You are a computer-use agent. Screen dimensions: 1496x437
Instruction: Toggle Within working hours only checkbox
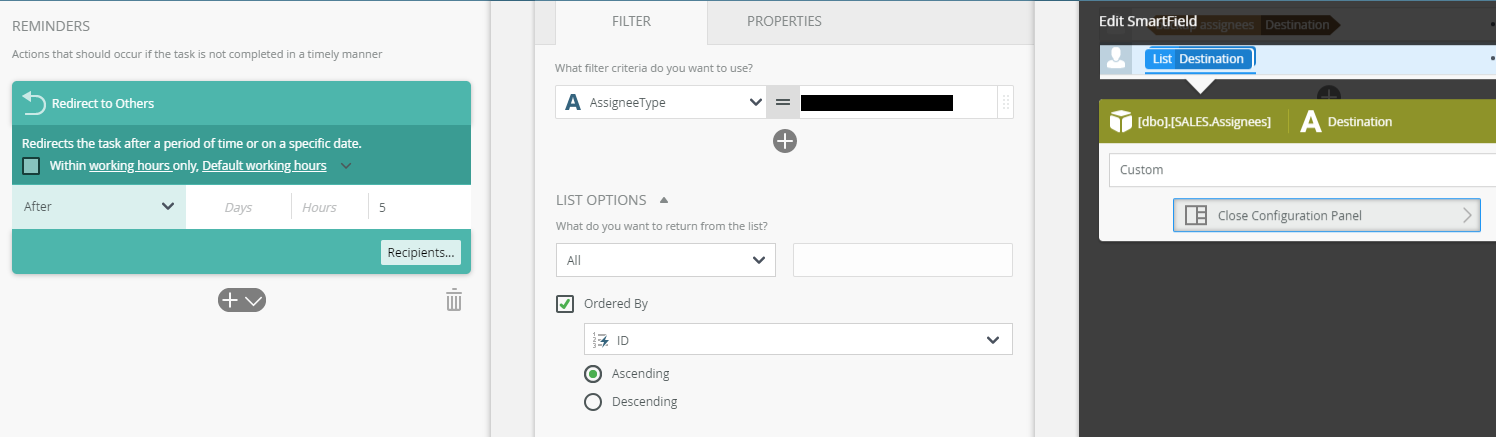click(31, 166)
